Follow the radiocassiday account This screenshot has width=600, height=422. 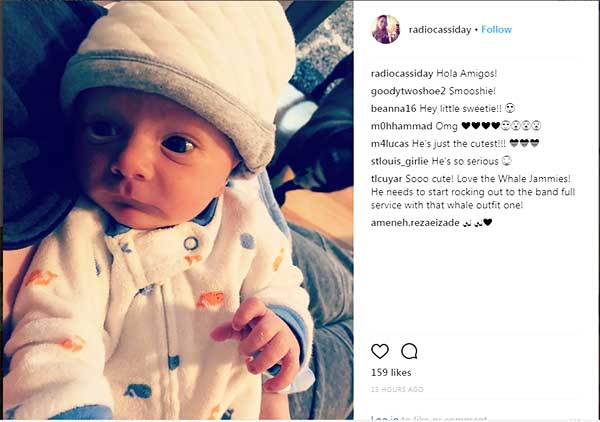tap(496, 29)
